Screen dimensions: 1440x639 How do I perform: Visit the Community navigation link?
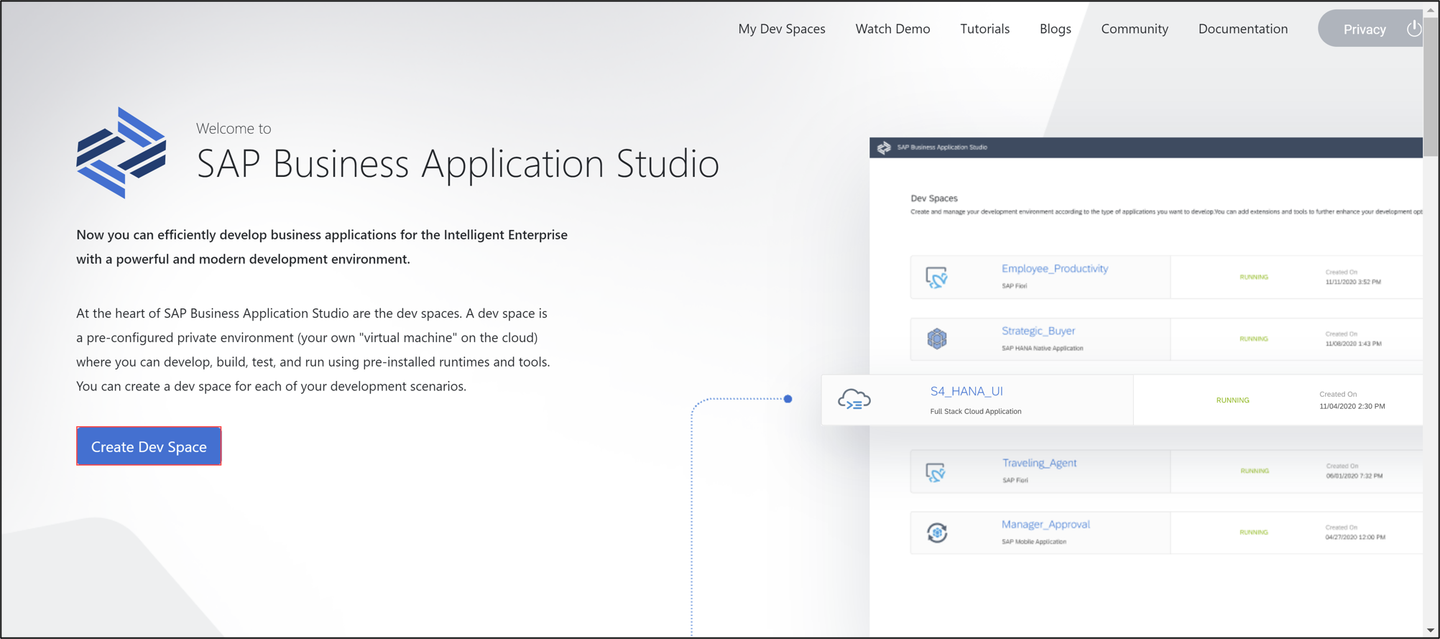click(1135, 29)
